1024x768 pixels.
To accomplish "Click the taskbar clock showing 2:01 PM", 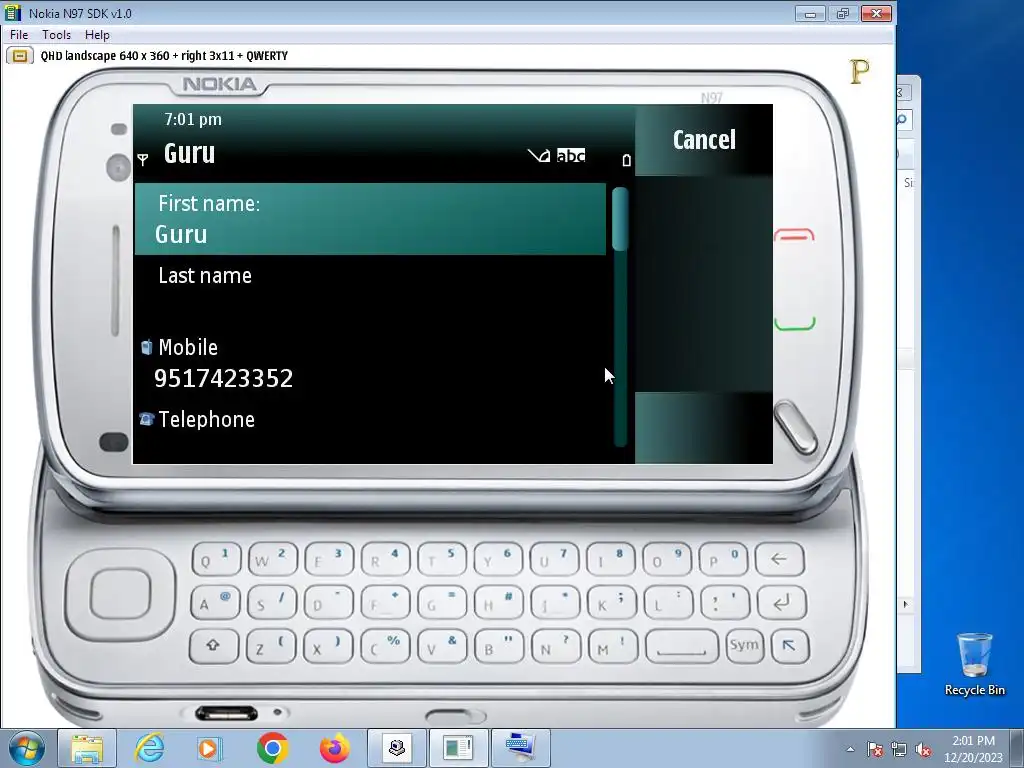I will [972, 749].
